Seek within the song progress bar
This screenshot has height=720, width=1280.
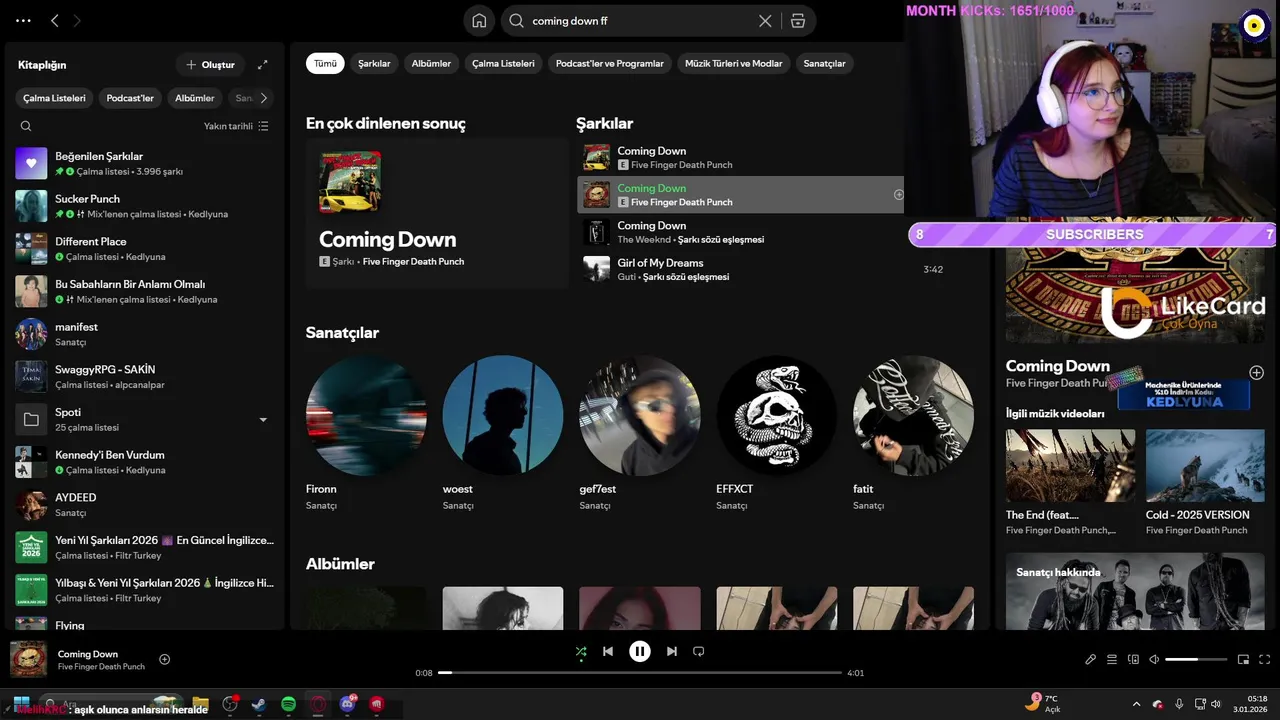640,673
